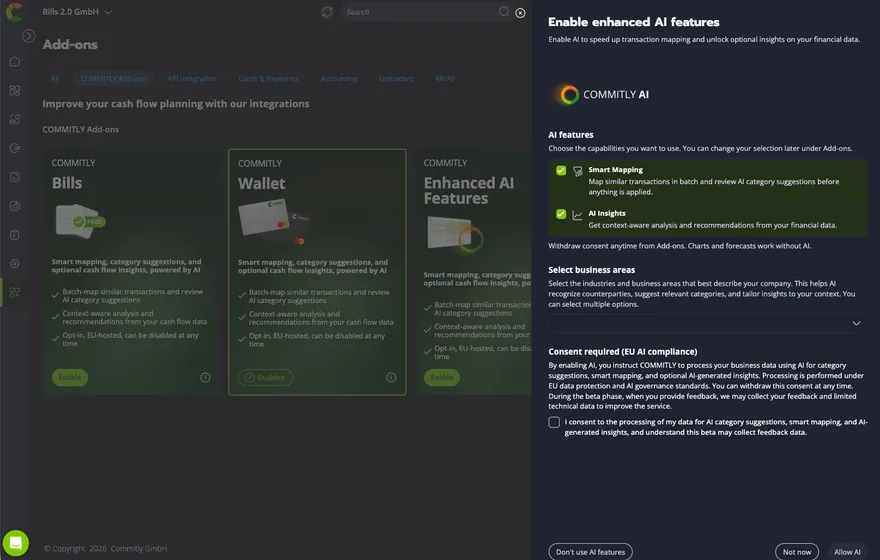Open the report document icon in sidebar

[x=15, y=177]
